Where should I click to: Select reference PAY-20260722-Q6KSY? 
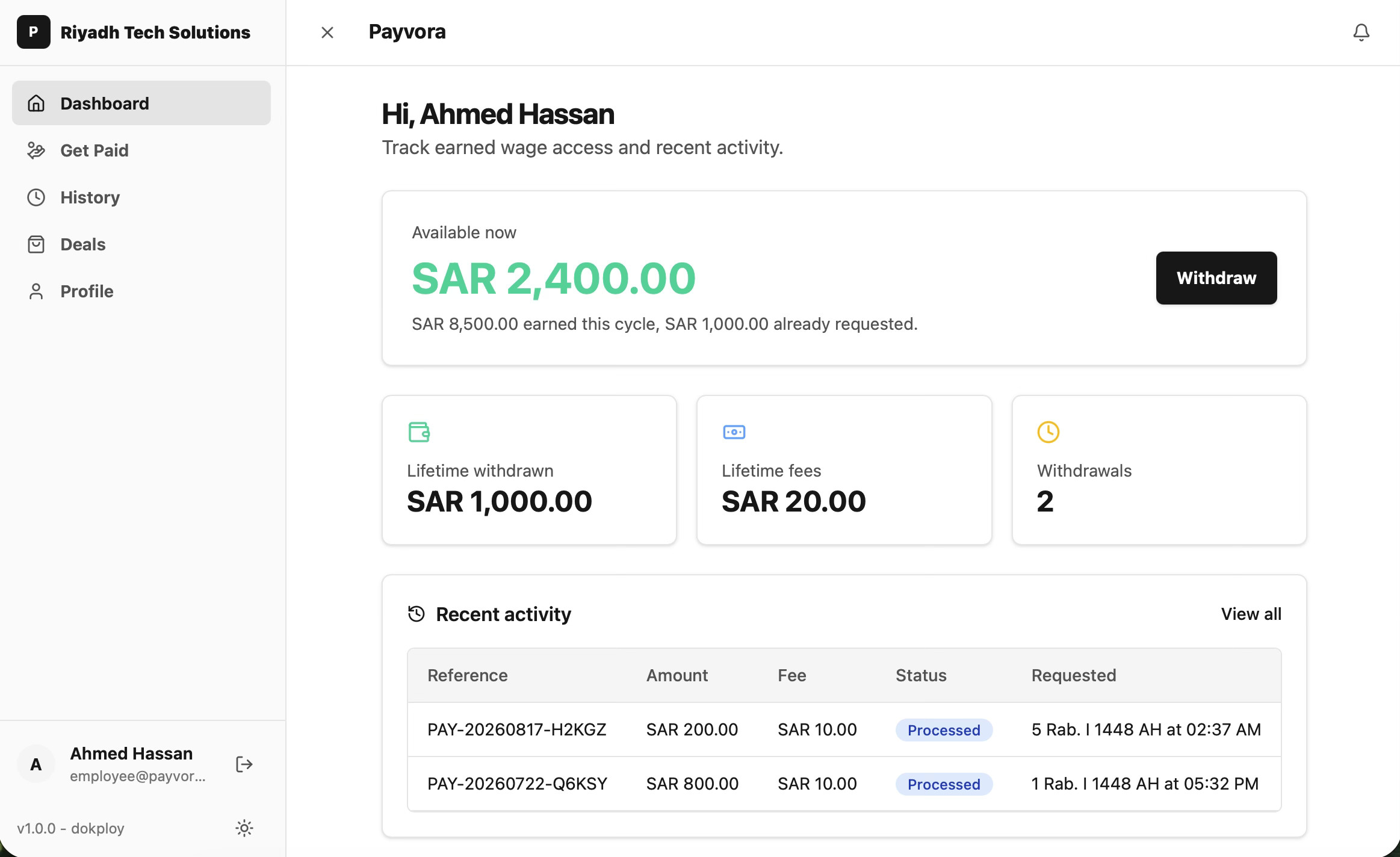pos(517,783)
